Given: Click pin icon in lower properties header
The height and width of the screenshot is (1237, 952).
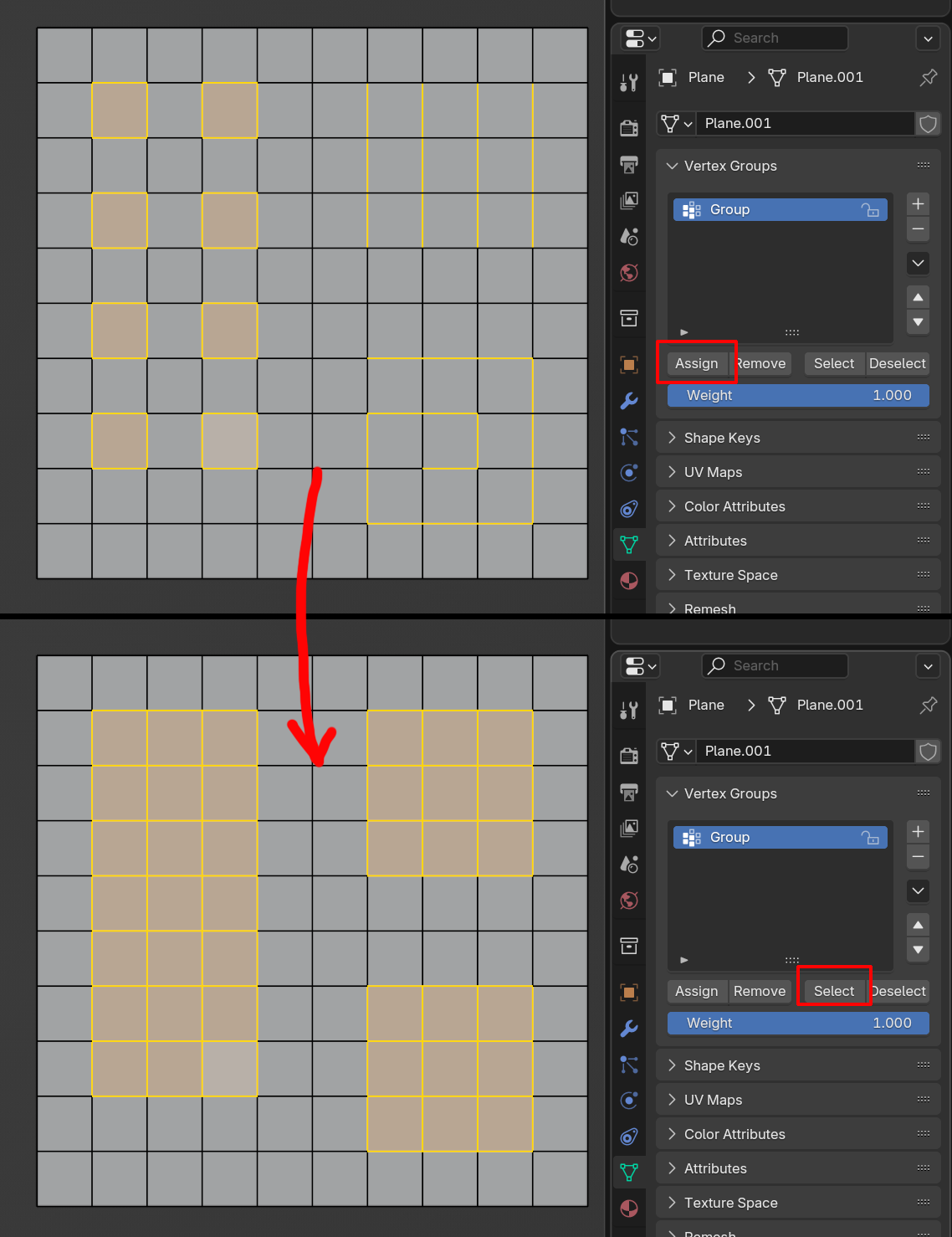Looking at the screenshot, I should tap(929, 706).
